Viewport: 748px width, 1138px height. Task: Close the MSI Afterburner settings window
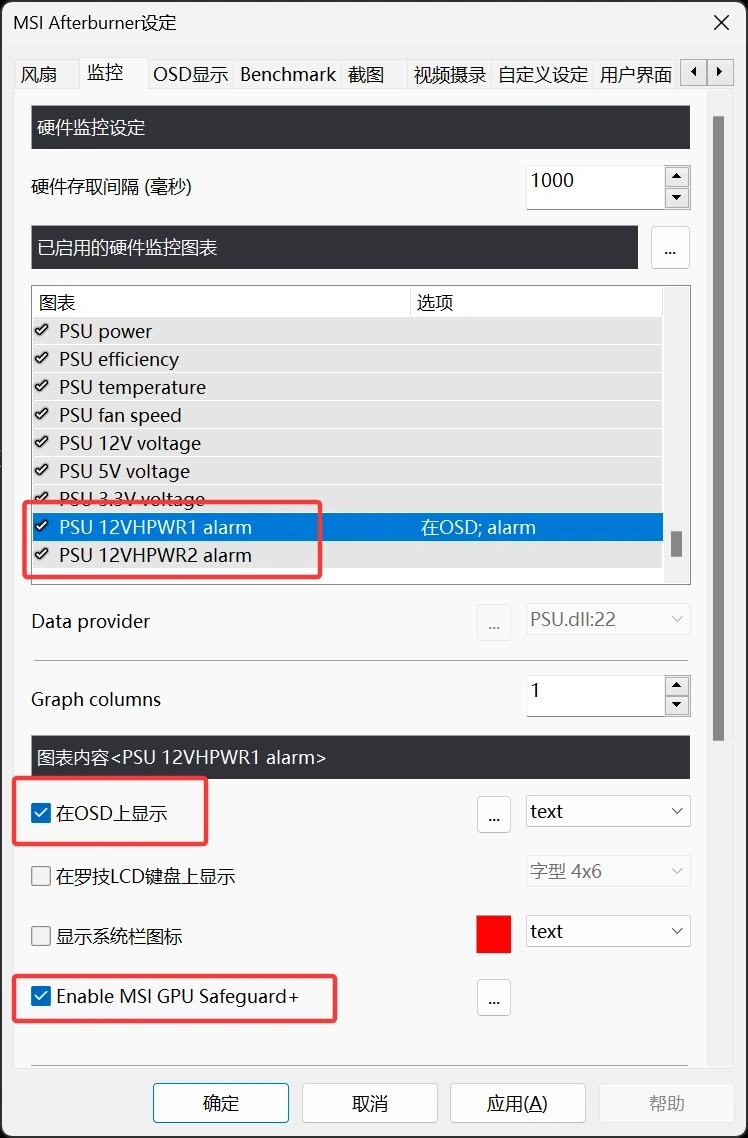pyautogui.click(x=721, y=22)
